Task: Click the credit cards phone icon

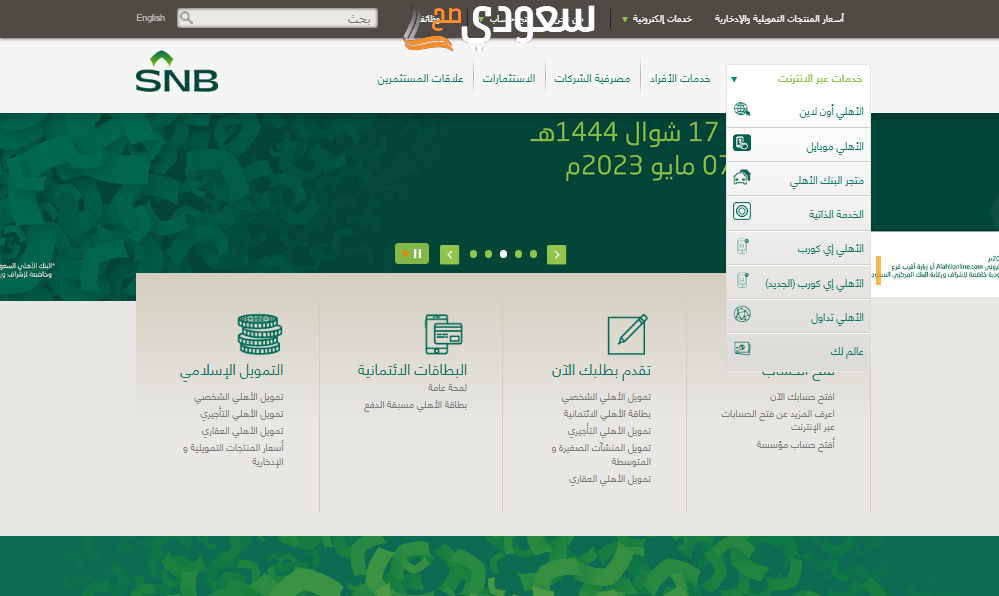Action: [x=443, y=334]
